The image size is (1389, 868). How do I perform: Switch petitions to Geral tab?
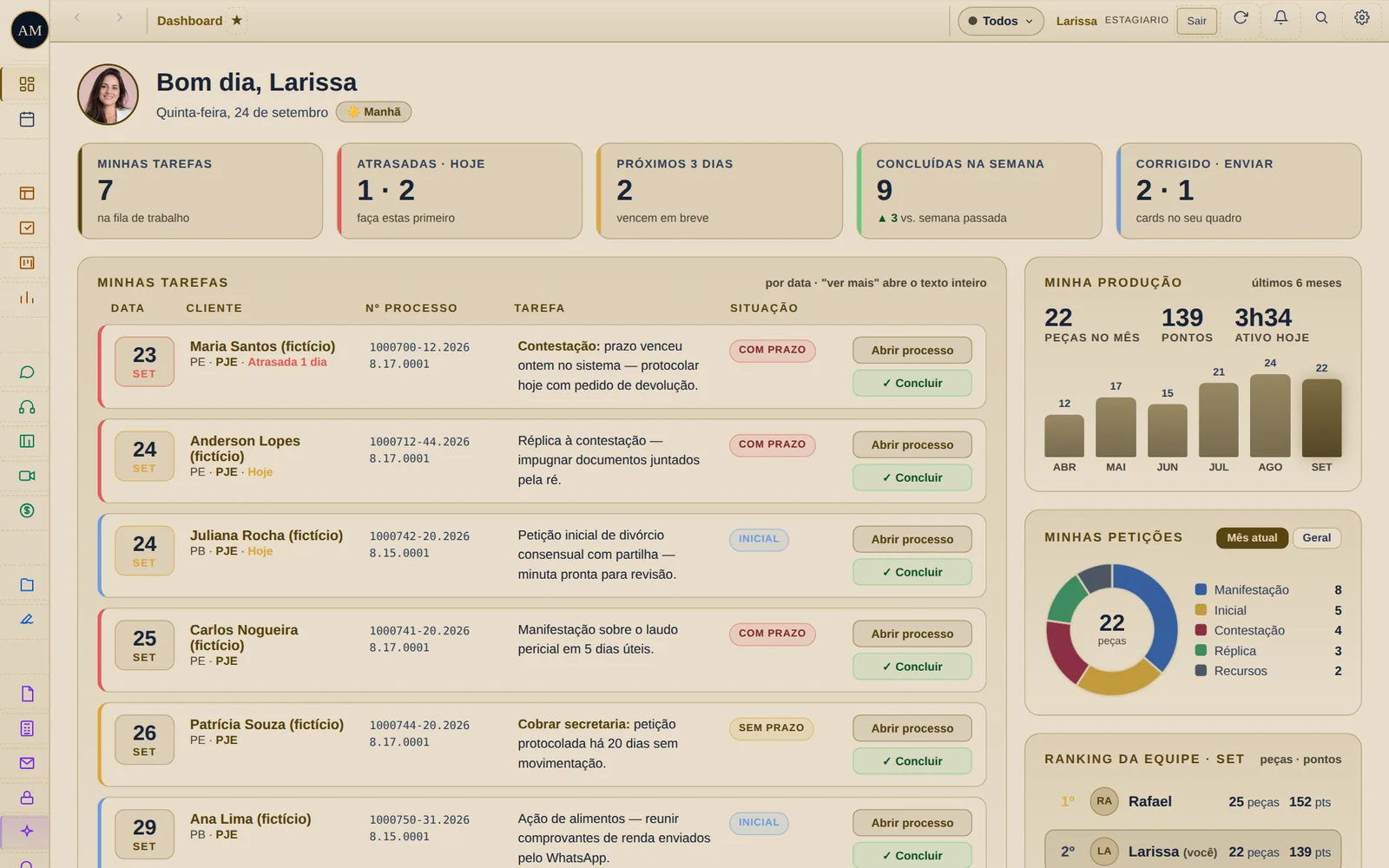point(1316,538)
